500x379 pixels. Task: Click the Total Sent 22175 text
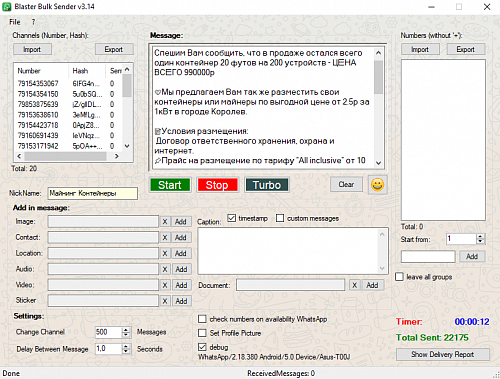[x=432, y=338]
